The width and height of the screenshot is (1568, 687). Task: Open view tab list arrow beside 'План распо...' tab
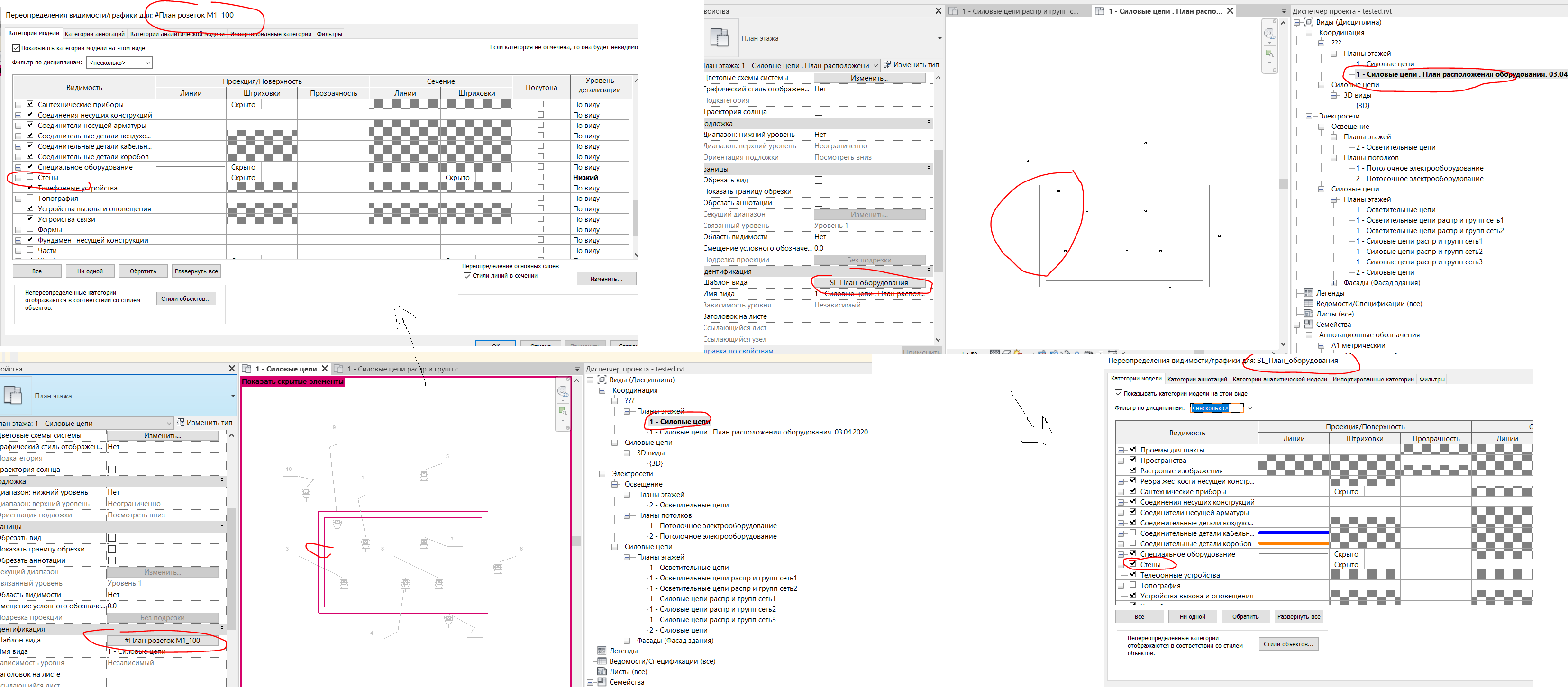(1284, 11)
